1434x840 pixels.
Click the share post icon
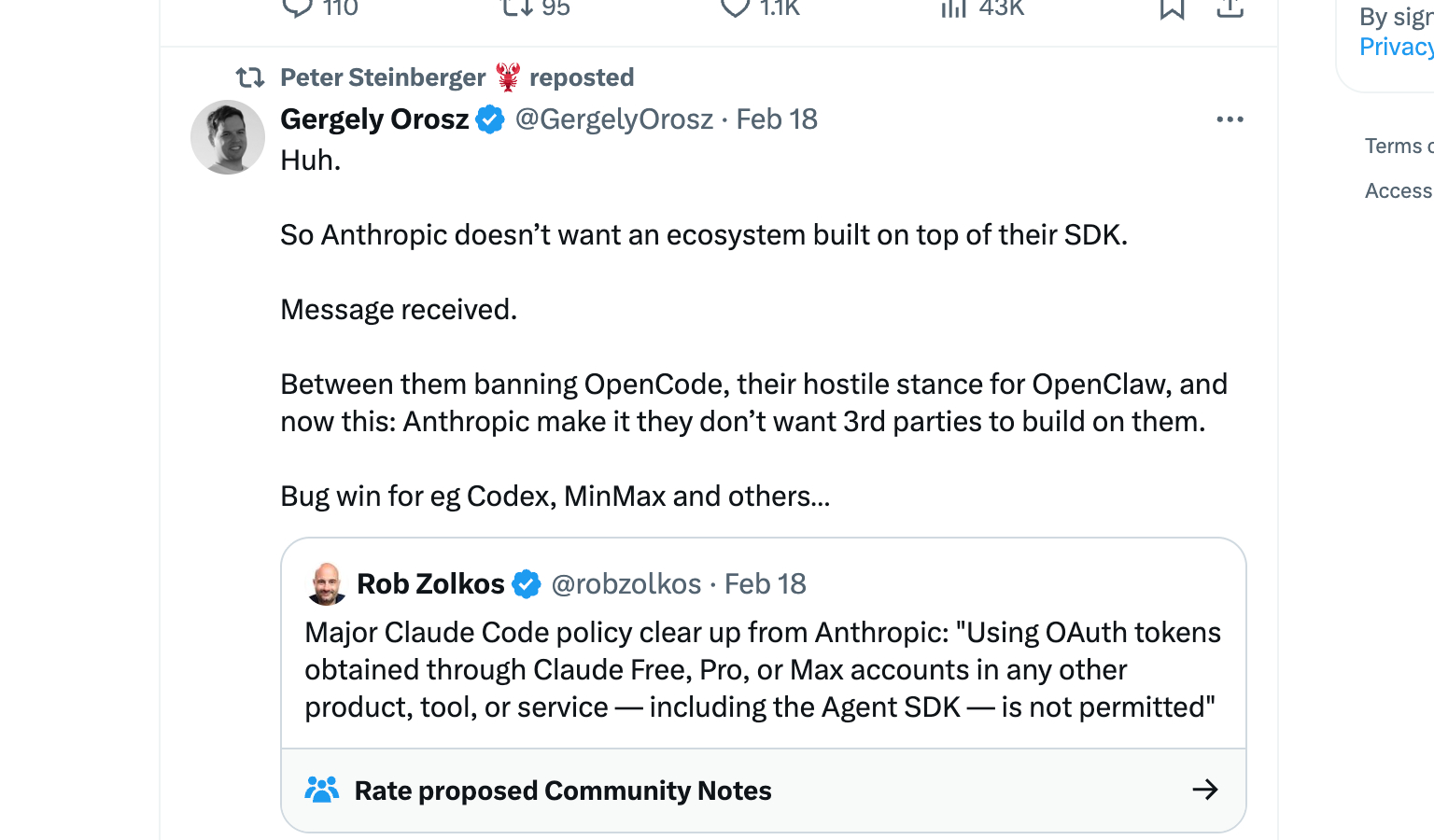(x=1230, y=7)
